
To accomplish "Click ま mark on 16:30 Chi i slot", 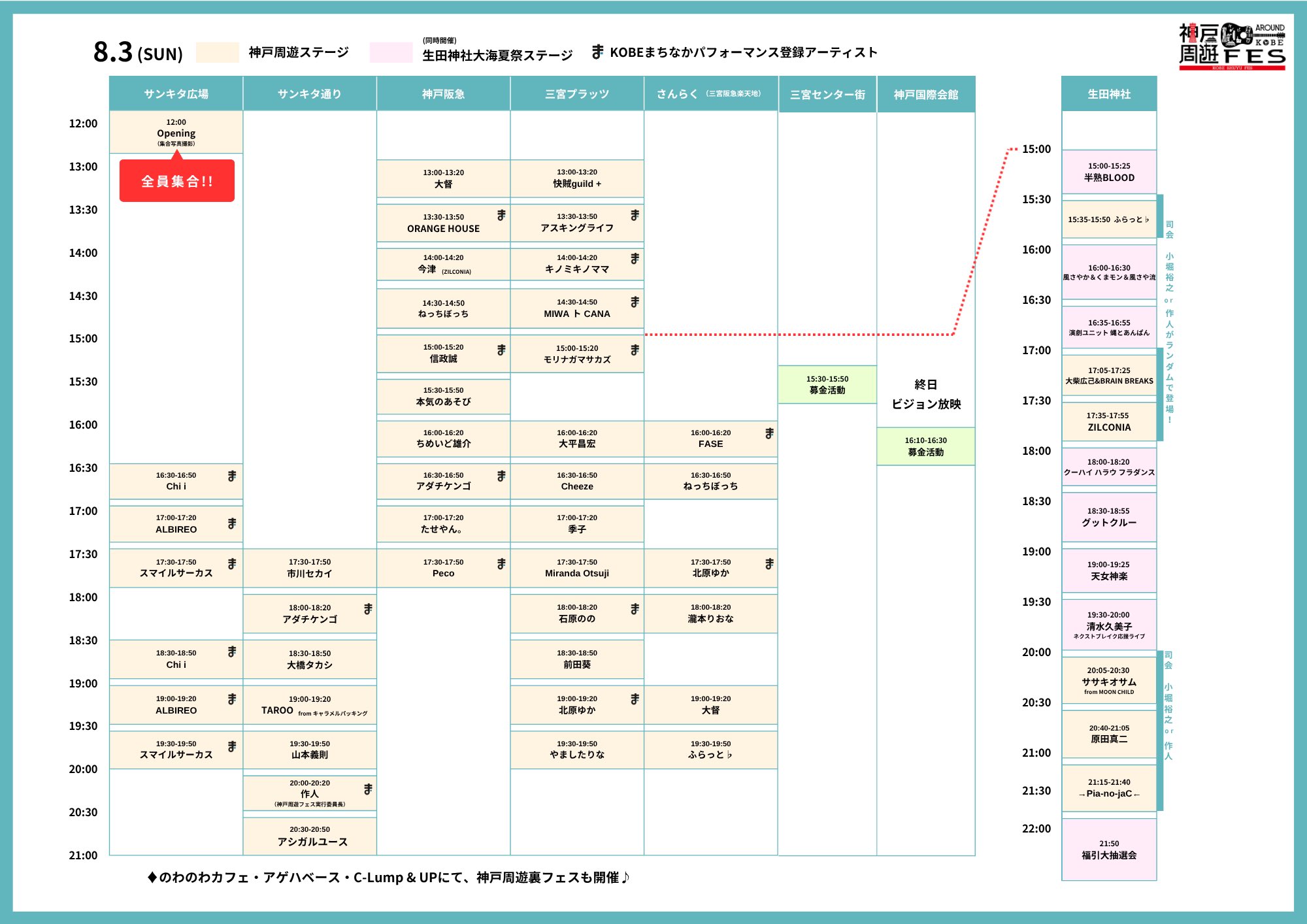I will click(231, 476).
